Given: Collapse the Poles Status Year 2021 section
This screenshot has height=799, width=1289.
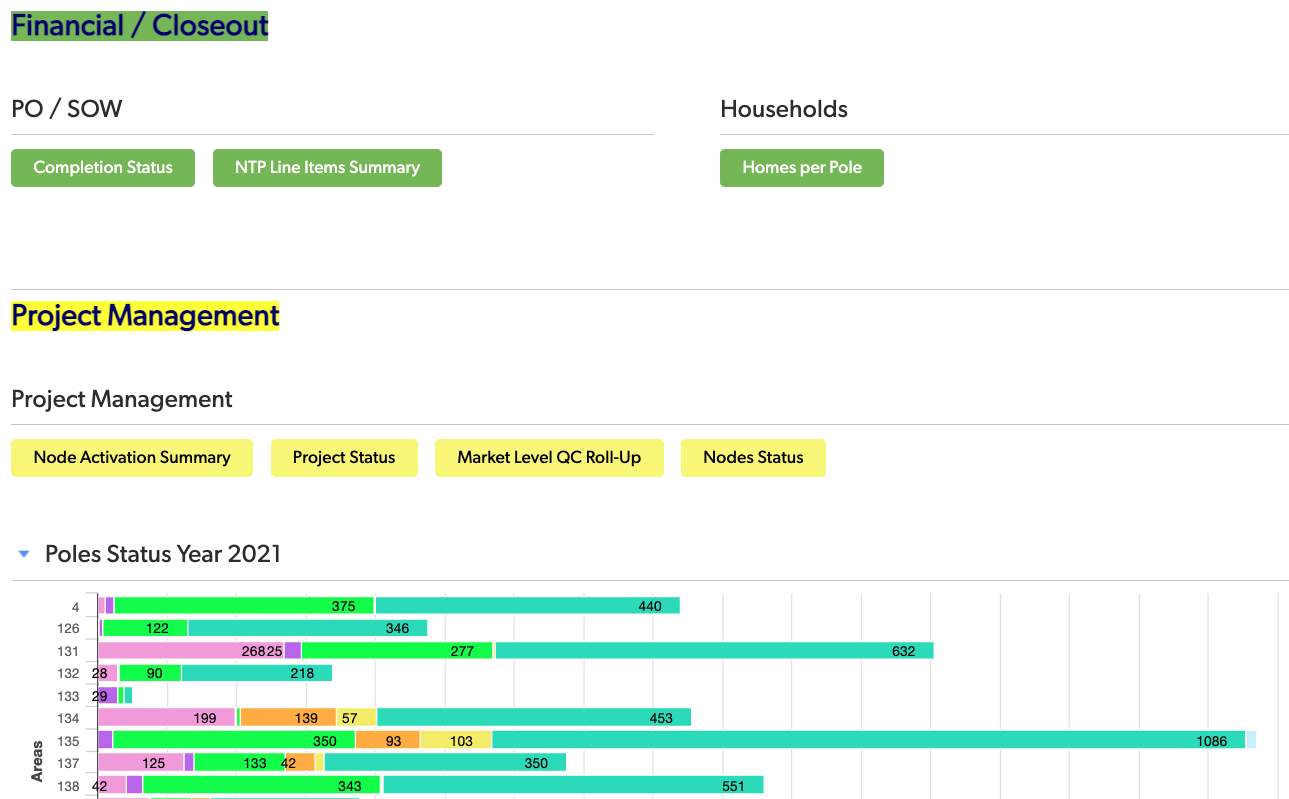Looking at the screenshot, I should [24, 554].
